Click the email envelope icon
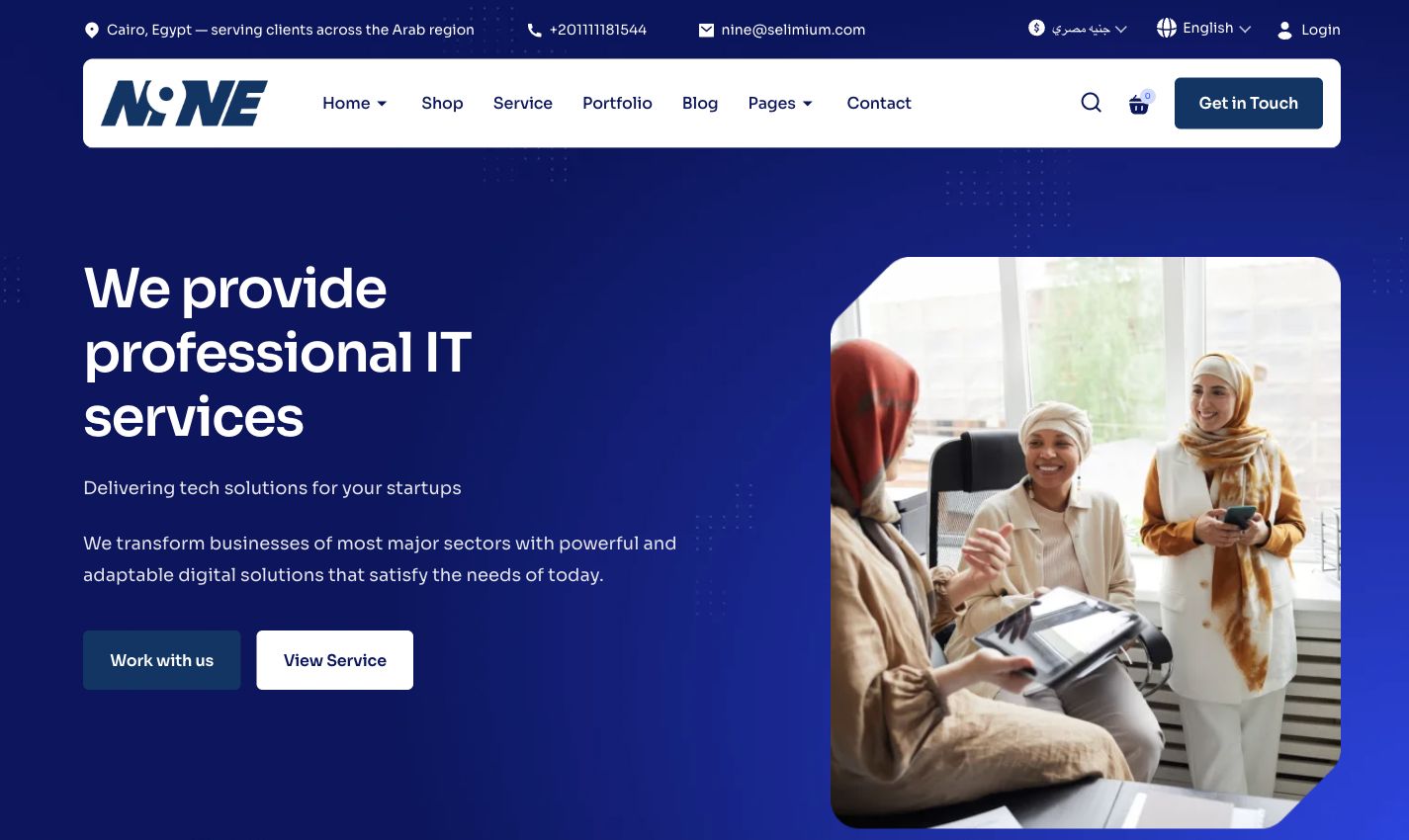 tap(706, 30)
